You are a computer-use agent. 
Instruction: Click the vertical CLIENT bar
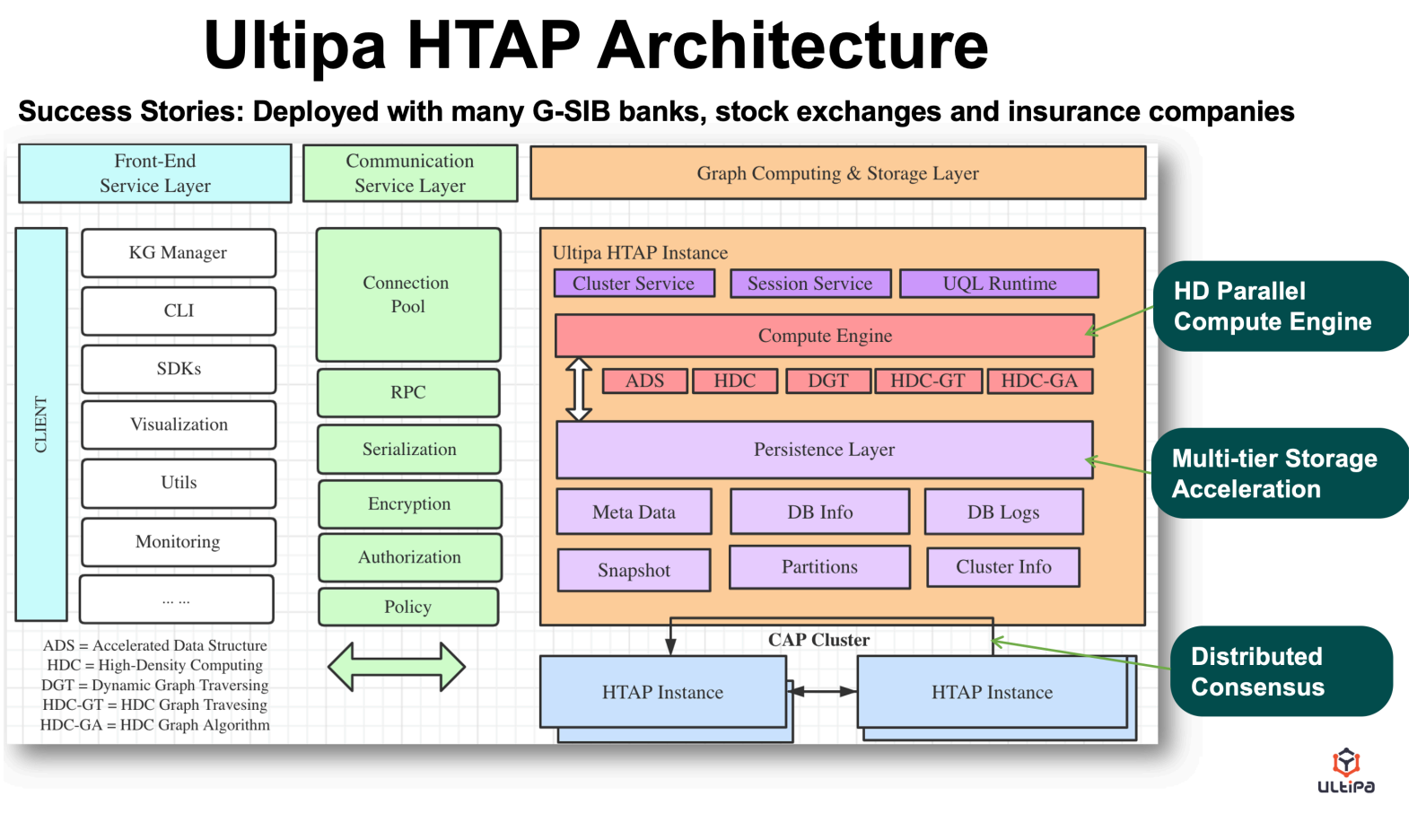[x=41, y=424]
